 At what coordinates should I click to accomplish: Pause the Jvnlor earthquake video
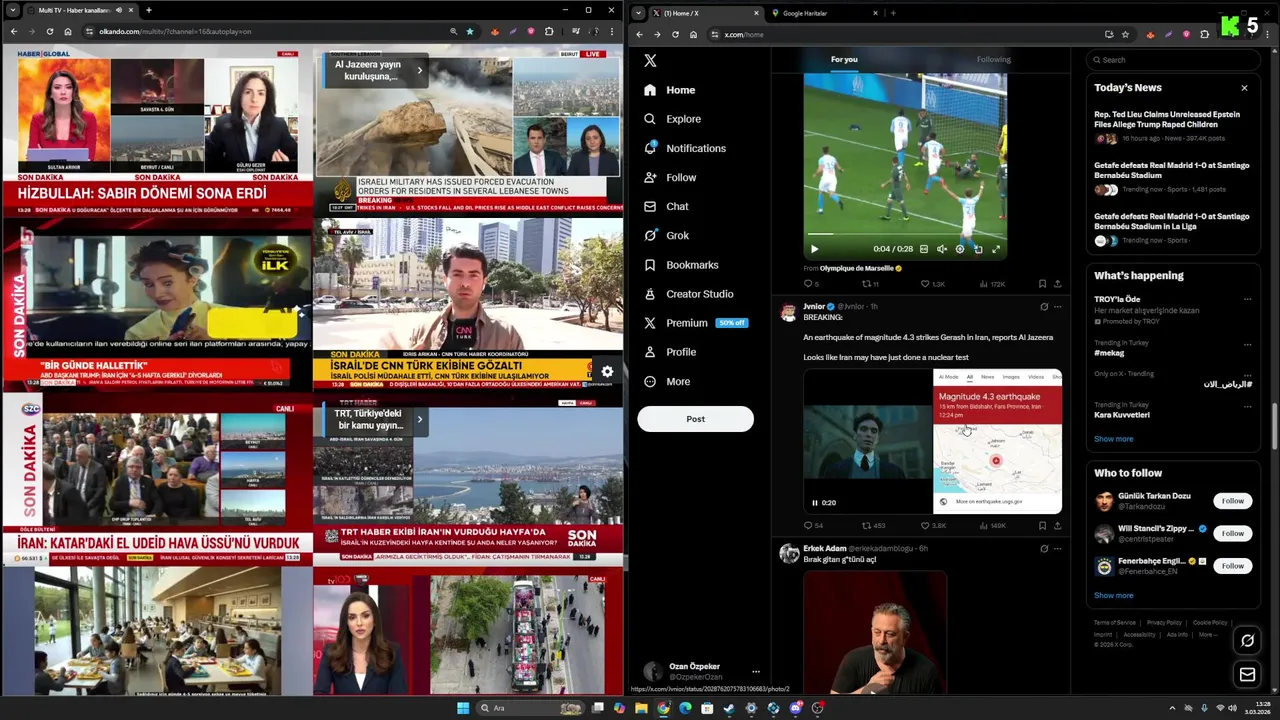[x=814, y=503]
